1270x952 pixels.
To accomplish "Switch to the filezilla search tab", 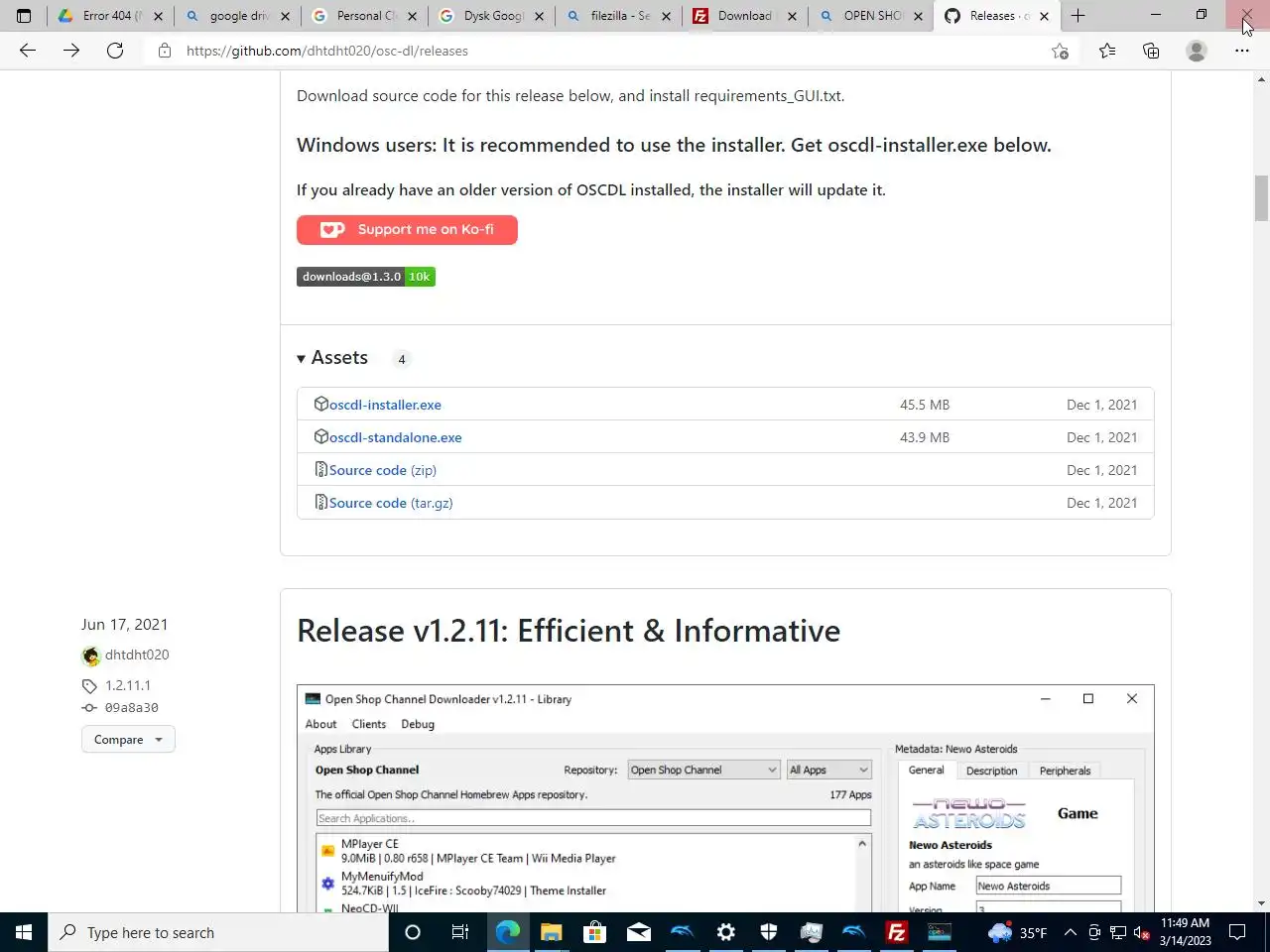I will pos(618,16).
